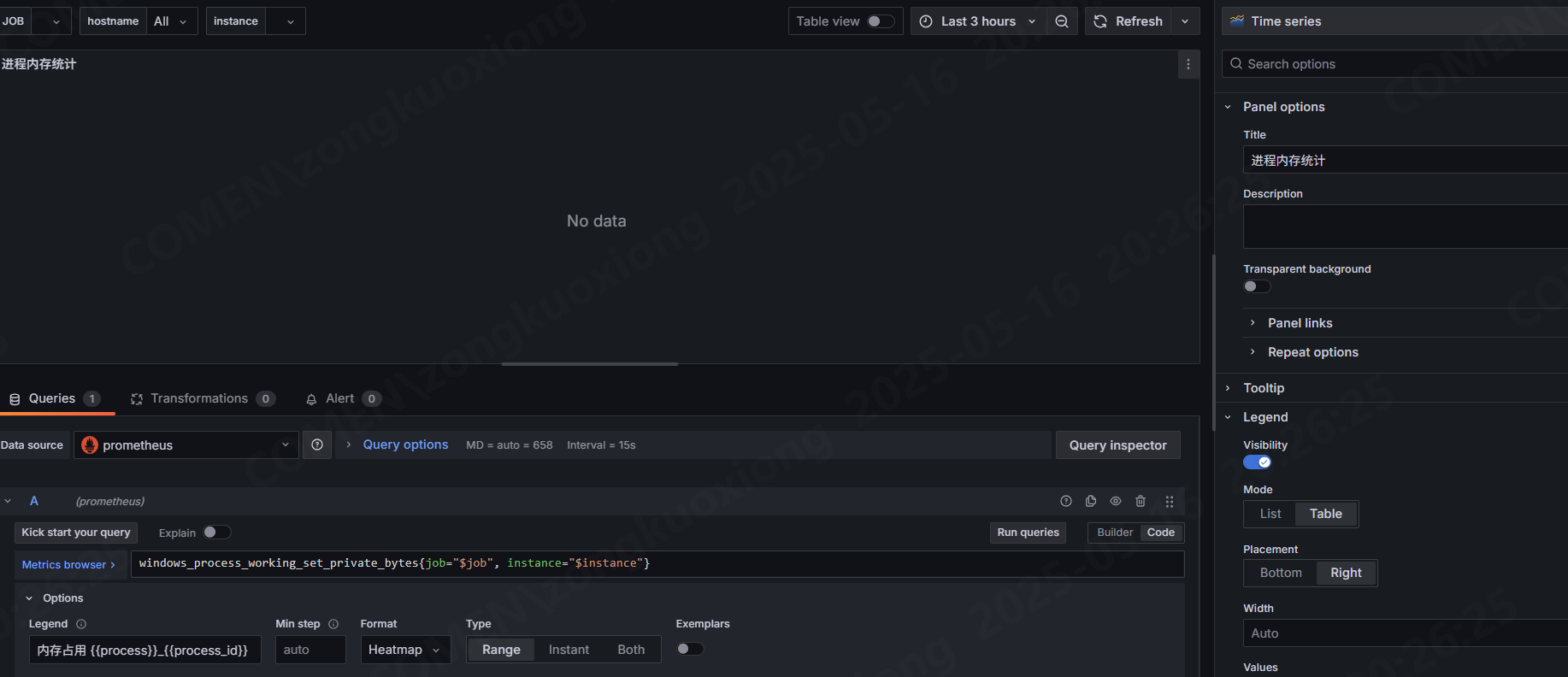Click the Legend info icon
The width and height of the screenshot is (1568, 677).
[x=81, y=624]
